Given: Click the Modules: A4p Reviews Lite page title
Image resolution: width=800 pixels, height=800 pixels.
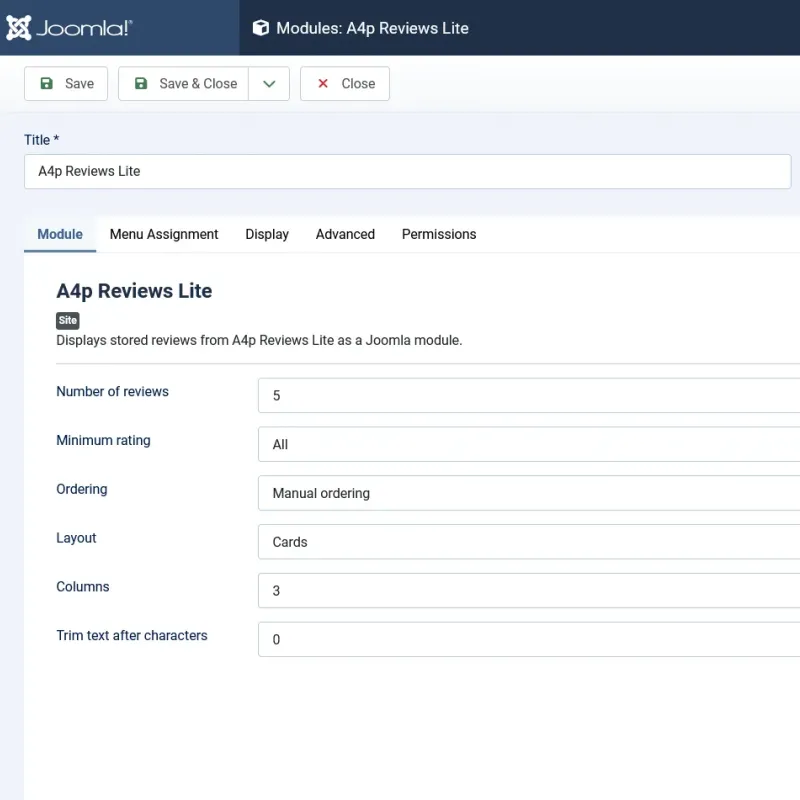Looking at the screenshot, I should pyautogui.click(x=372, y=28).
